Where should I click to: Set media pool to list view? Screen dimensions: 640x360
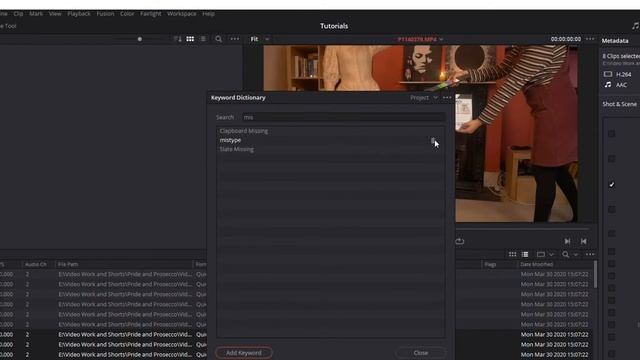click(x=525, y=254)
